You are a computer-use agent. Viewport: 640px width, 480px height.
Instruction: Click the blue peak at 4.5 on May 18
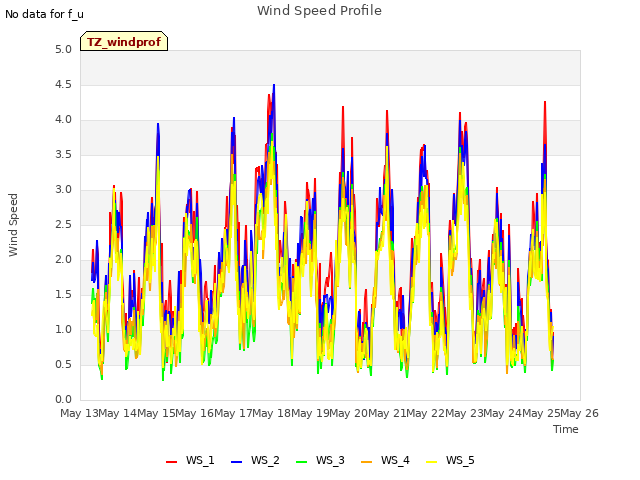click(274, 85)
